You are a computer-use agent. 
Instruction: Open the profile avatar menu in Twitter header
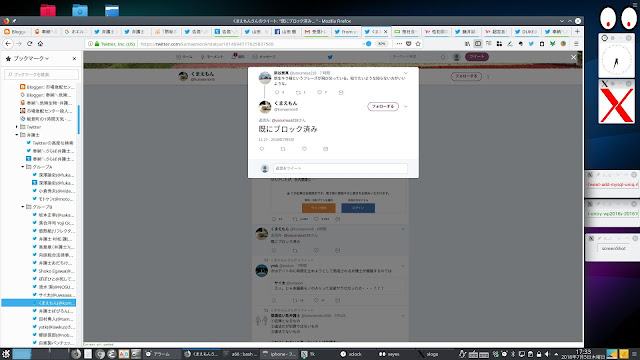457,57
